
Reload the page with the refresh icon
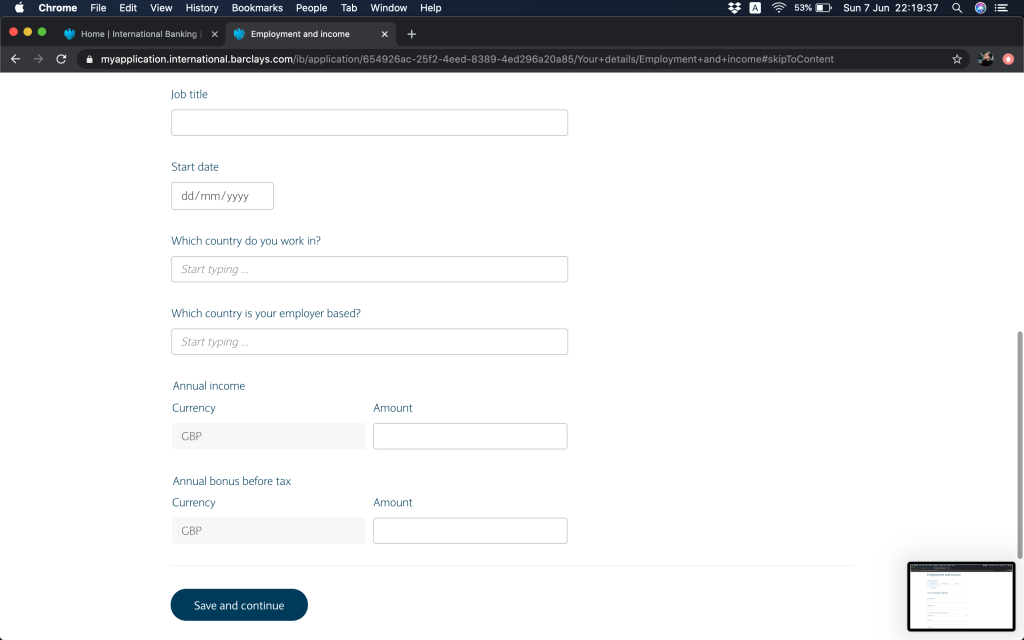point(61,59)
